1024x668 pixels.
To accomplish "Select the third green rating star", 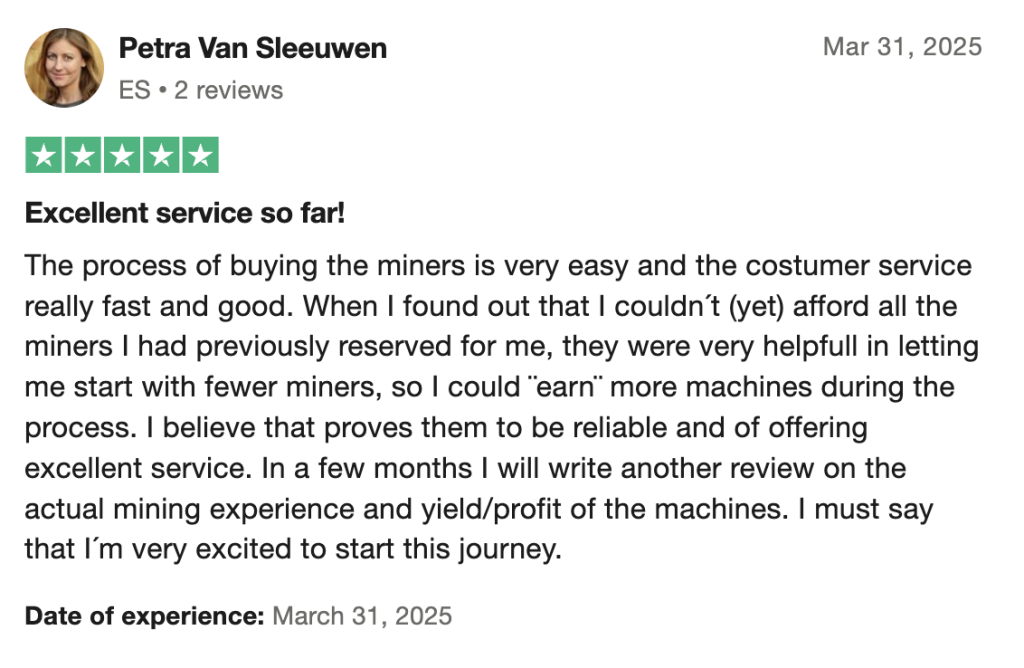I will coord(122,155).
